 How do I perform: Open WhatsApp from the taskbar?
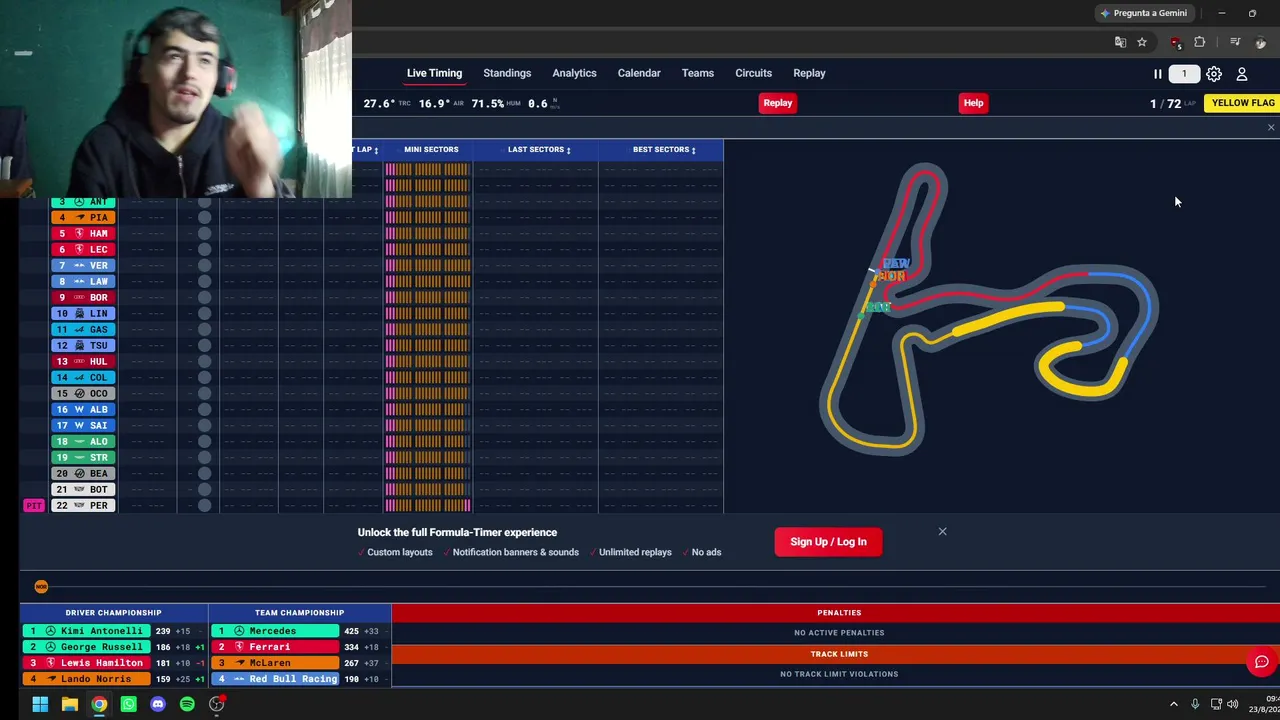pos(128,704)
